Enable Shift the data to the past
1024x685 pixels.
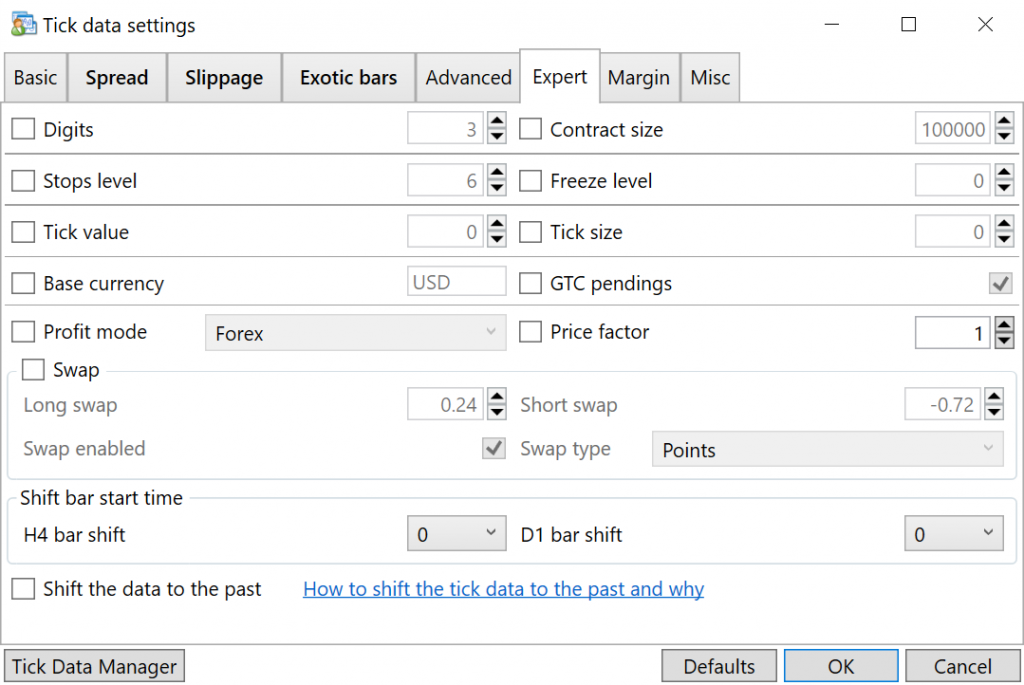23,589
